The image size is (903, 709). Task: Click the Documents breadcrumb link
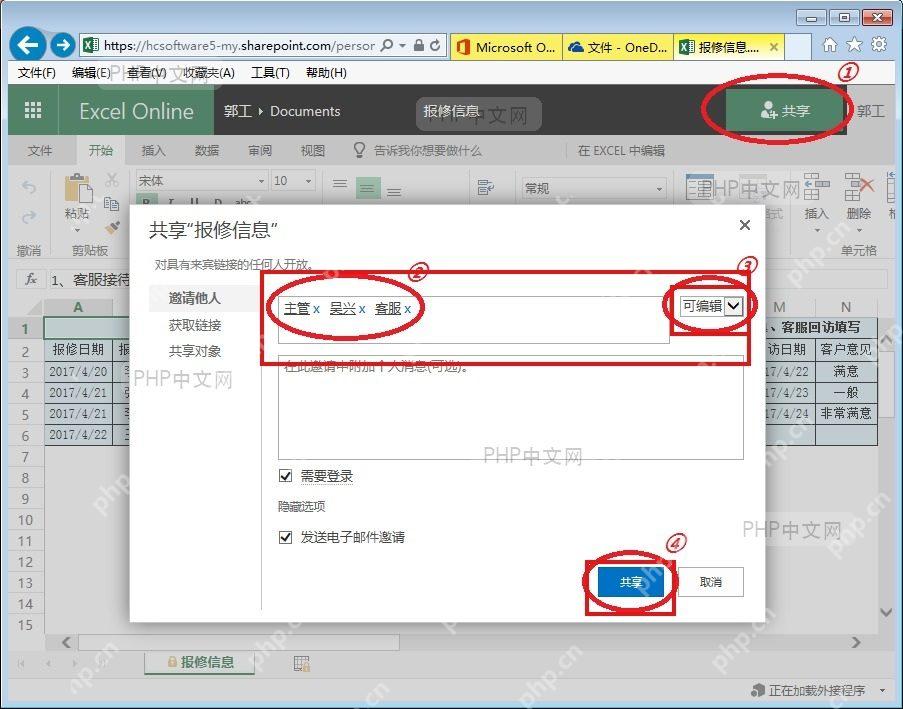[x=305, y=111]
